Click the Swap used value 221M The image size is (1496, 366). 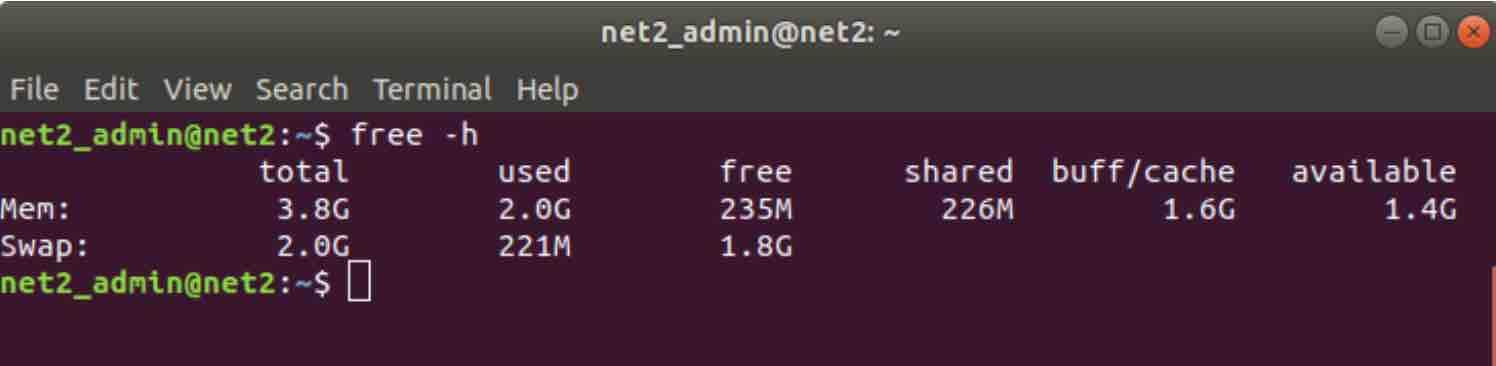coord(535,246)
